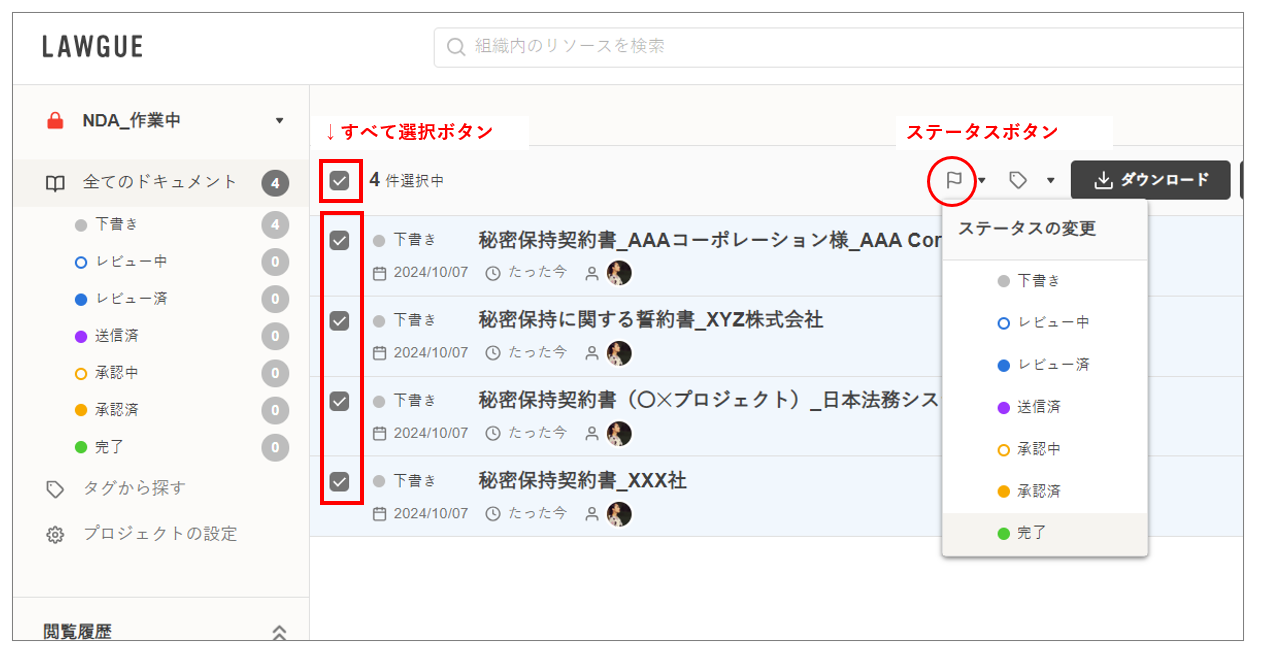Image resolution: width=1263 pixels, height=656 pixels.
Task: Click the gear icon for プロジェクトの設定
Action: pos(56,535)
